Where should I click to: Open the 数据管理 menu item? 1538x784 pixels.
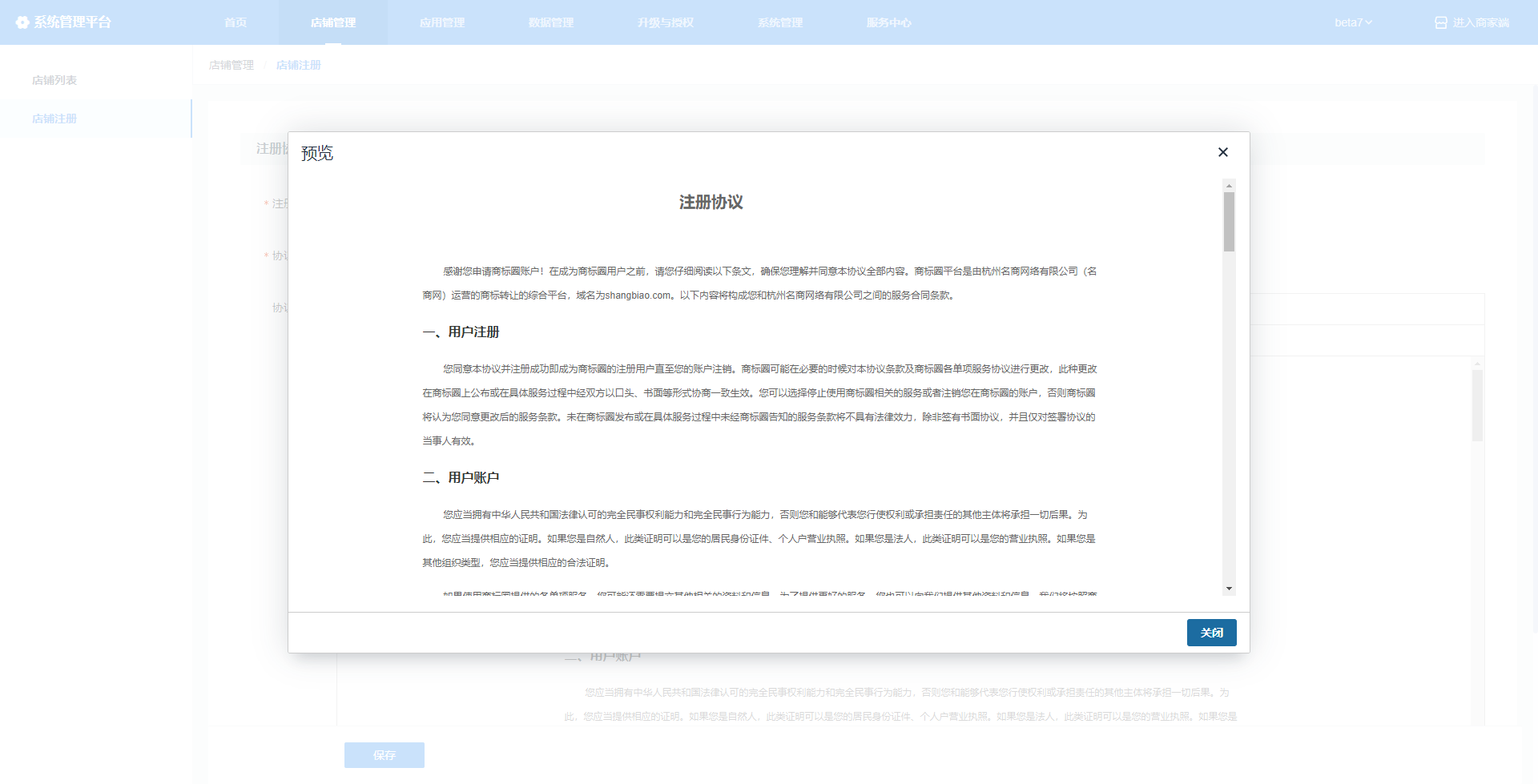point(551,22)
